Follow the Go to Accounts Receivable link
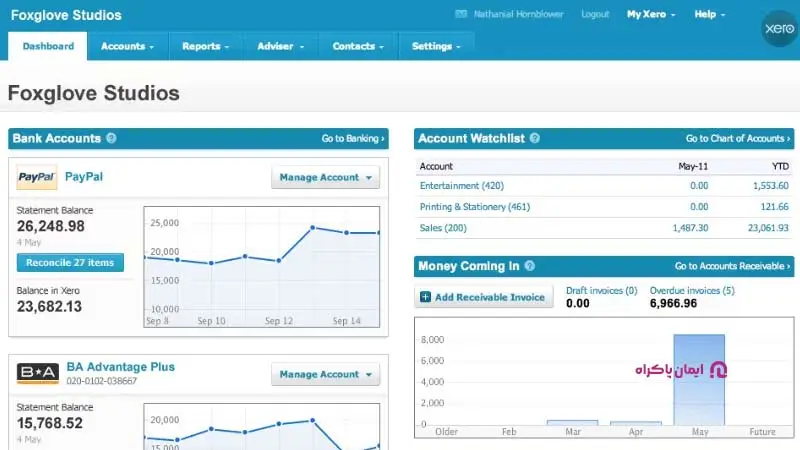Screen dimensions: 800x450 click(732, 266)
